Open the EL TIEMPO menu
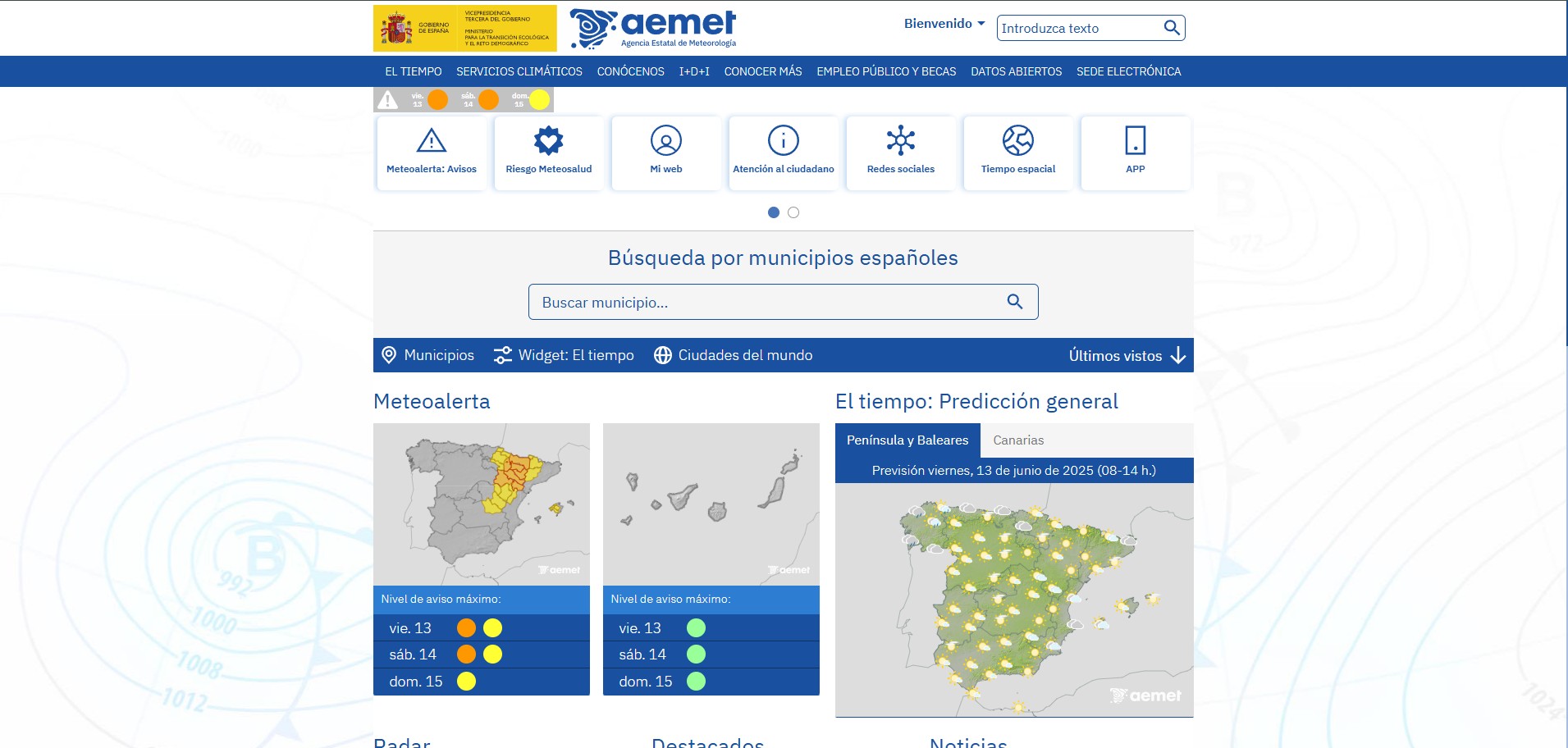Viewport: 1568px width, 748px height. pos(414,71)
